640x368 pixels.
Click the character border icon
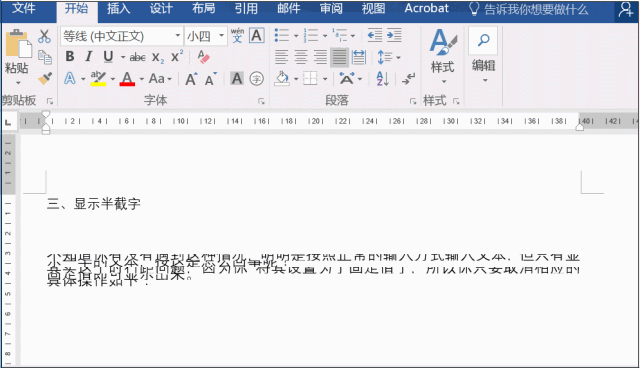tap(257, 35)
